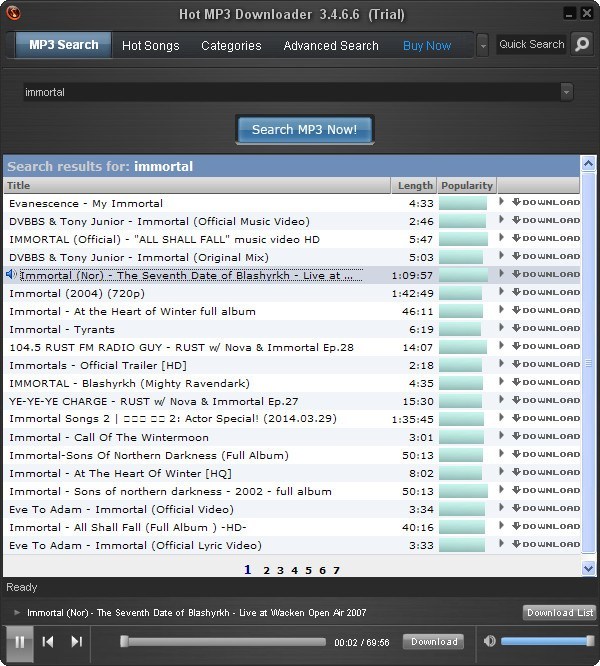
Task: Download Evanescence - My Immortal
Action: [x=546, y=202]
